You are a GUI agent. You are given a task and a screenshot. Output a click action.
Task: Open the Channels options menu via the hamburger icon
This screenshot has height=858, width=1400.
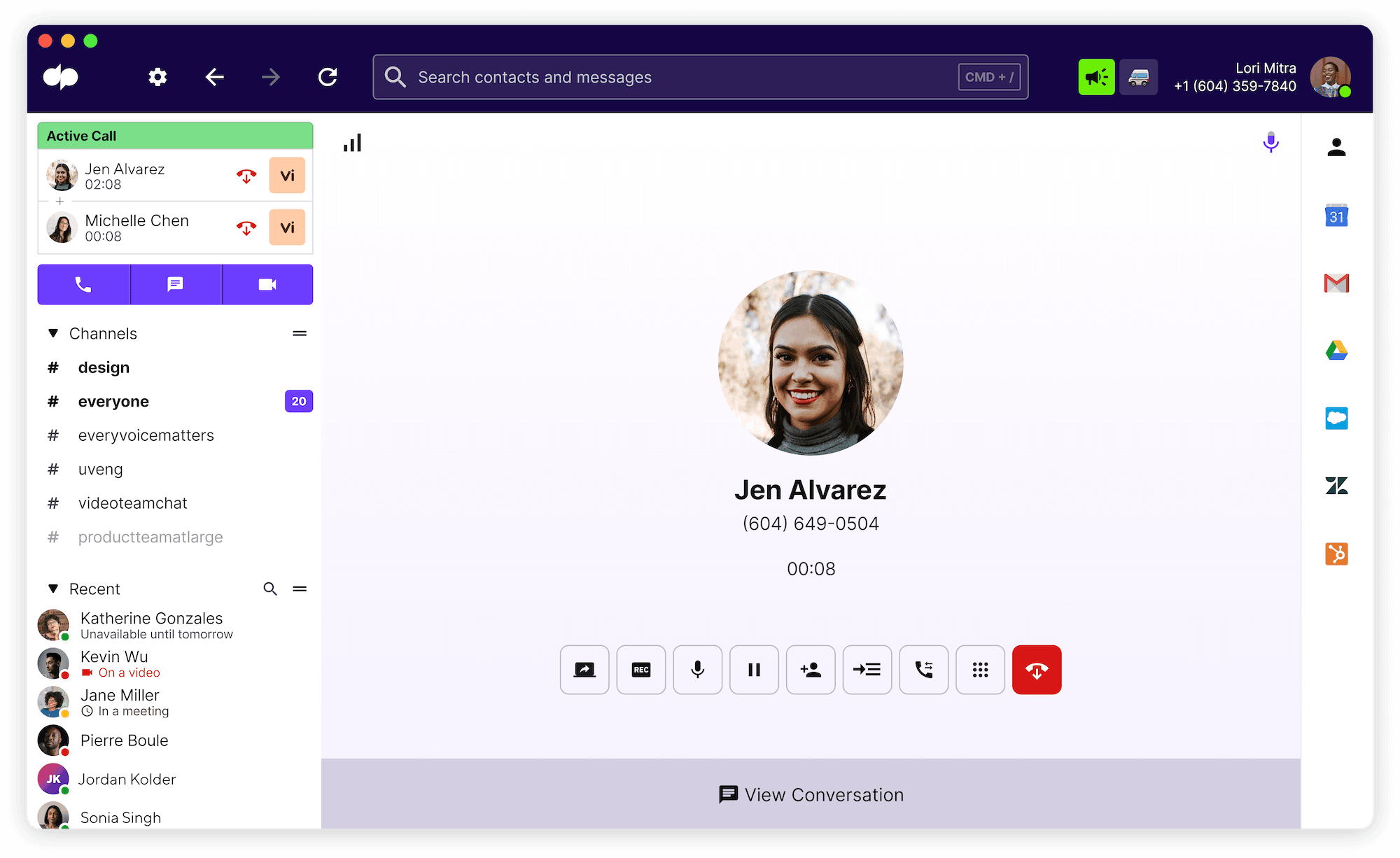[300, 333]
